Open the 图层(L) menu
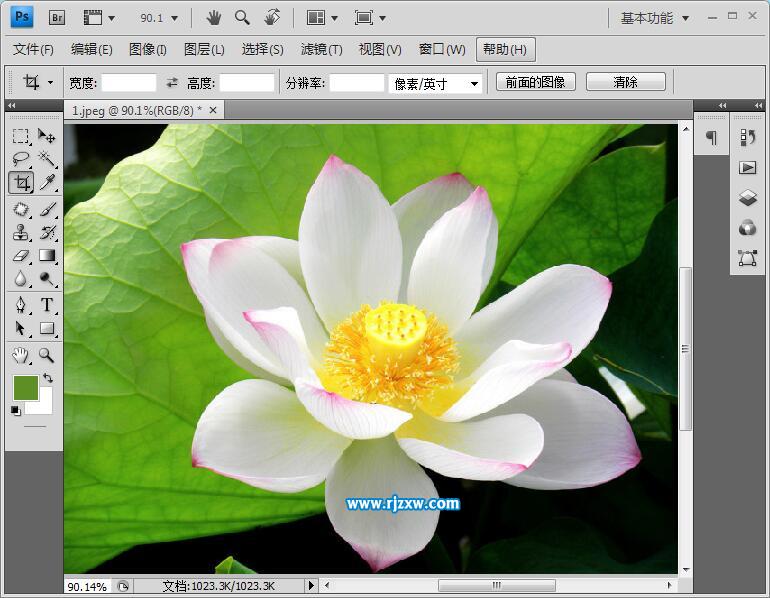770x598 pixels. tap(204, 50)
